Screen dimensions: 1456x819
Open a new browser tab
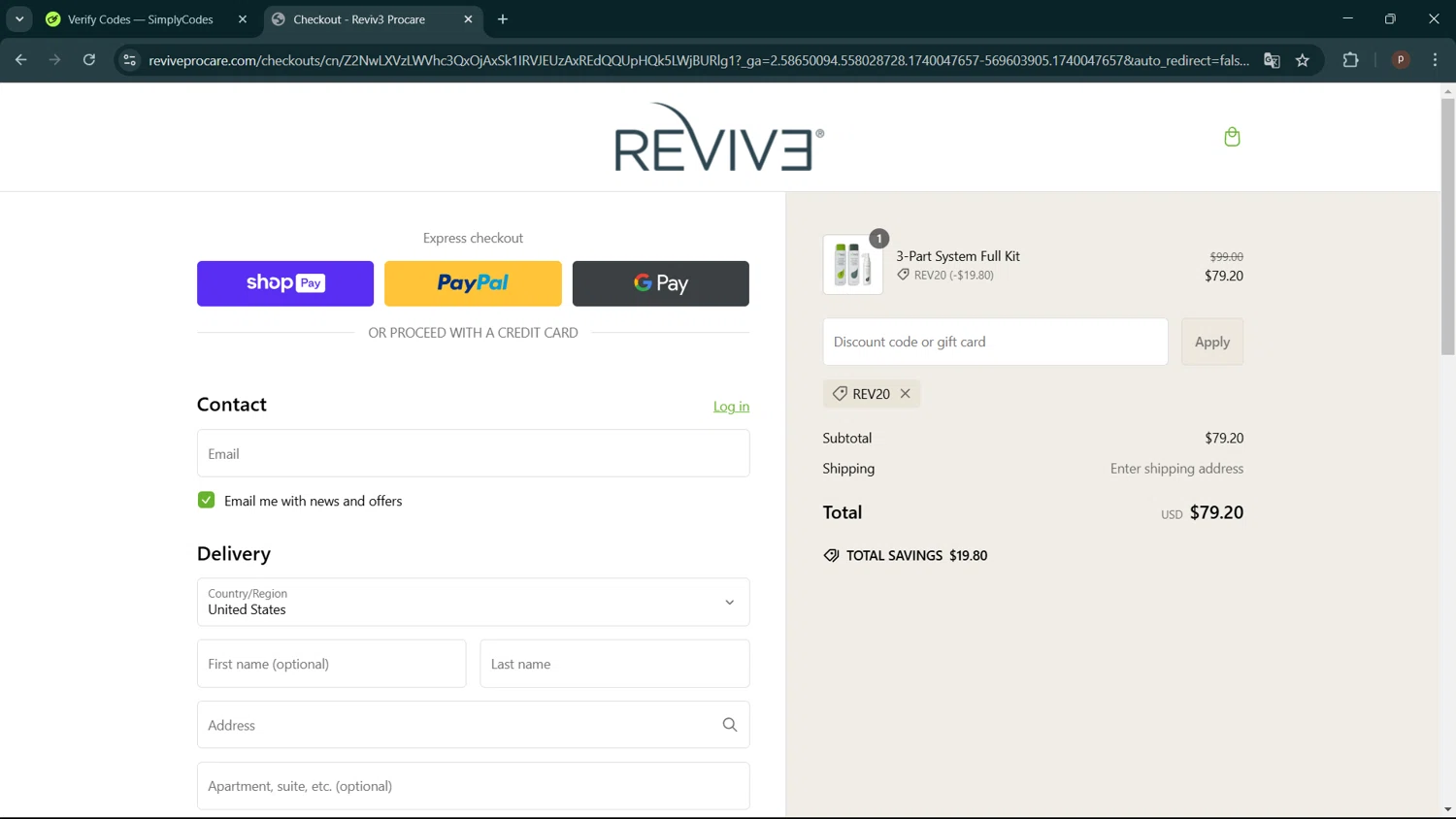coord(503,19)
